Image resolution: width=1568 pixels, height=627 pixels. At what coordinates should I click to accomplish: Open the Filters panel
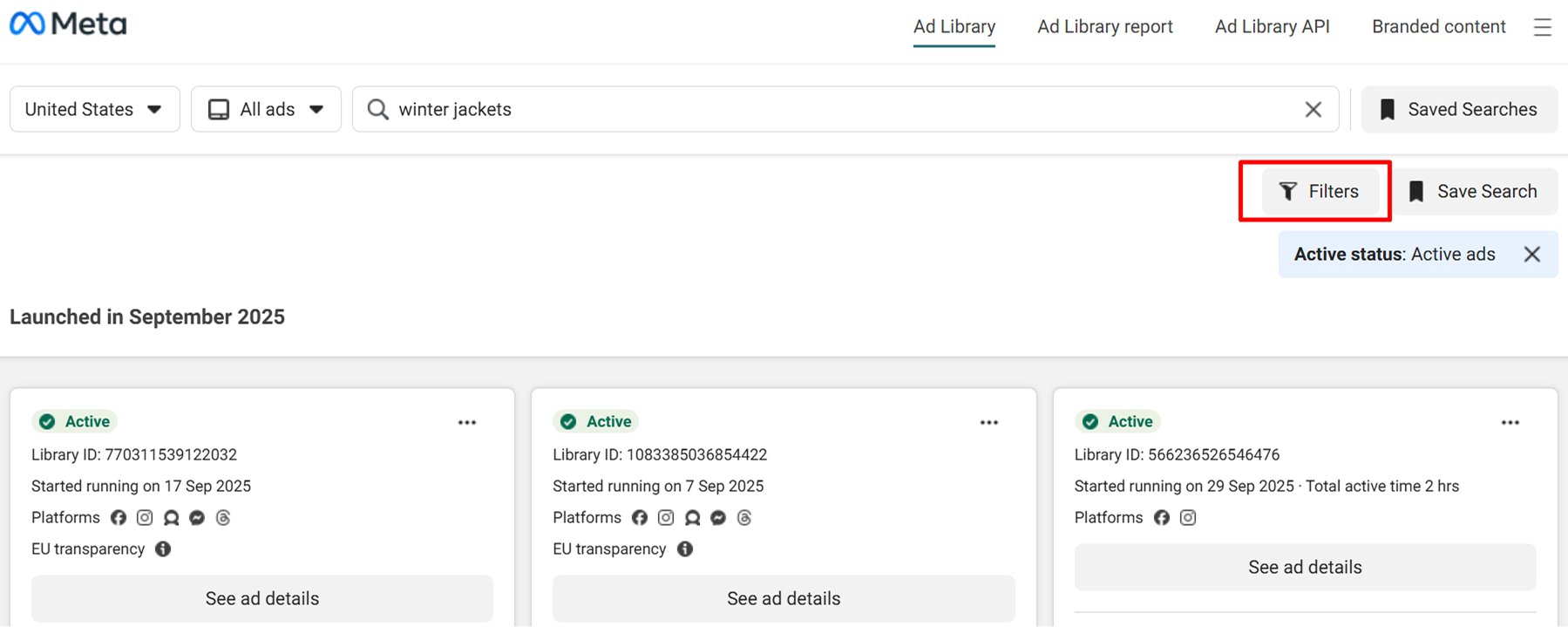pyautogui.click(x=1317, y=192)
